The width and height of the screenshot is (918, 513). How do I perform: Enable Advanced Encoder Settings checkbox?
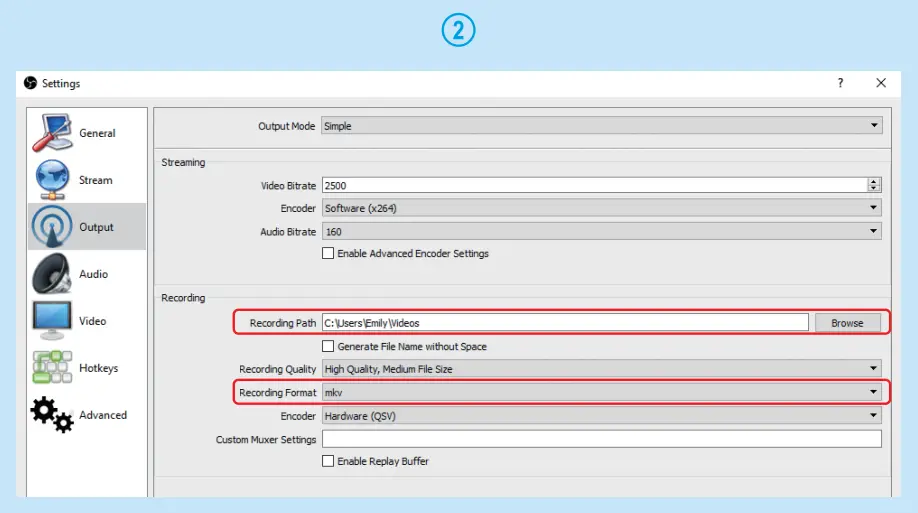point(328,254)
